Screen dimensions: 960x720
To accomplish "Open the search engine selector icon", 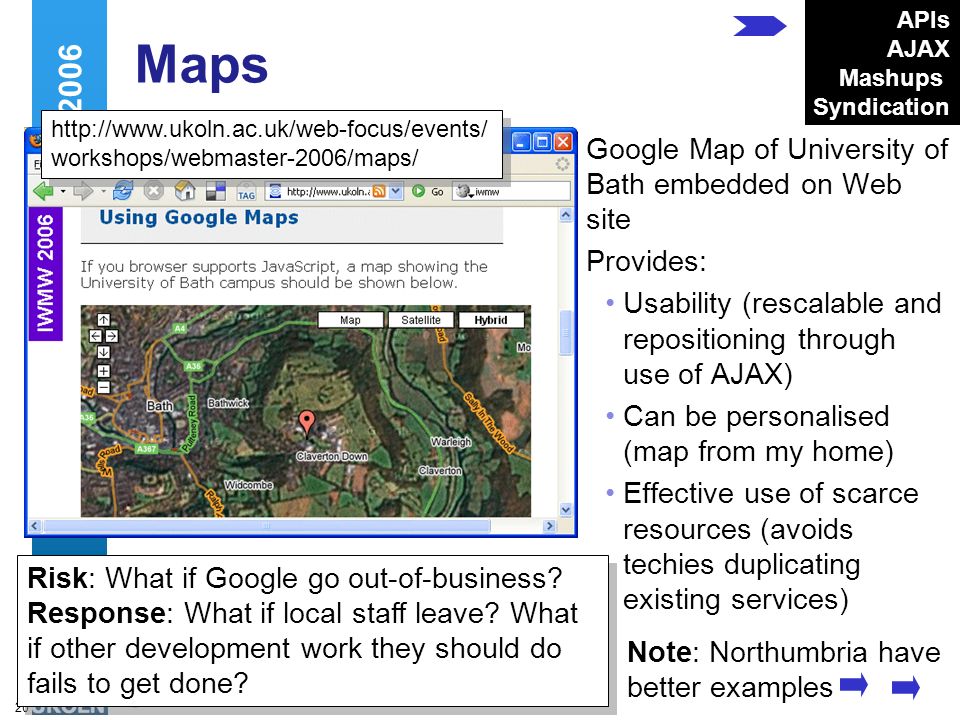I will (x=464, y=192).
